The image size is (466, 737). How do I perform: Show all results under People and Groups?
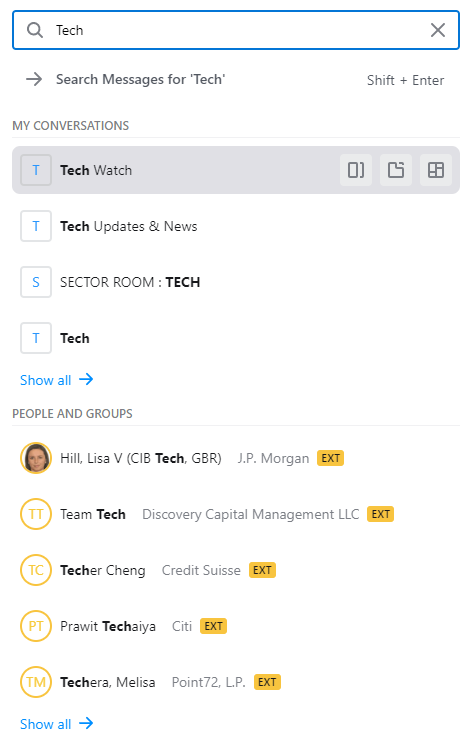(x=56, y=724)
